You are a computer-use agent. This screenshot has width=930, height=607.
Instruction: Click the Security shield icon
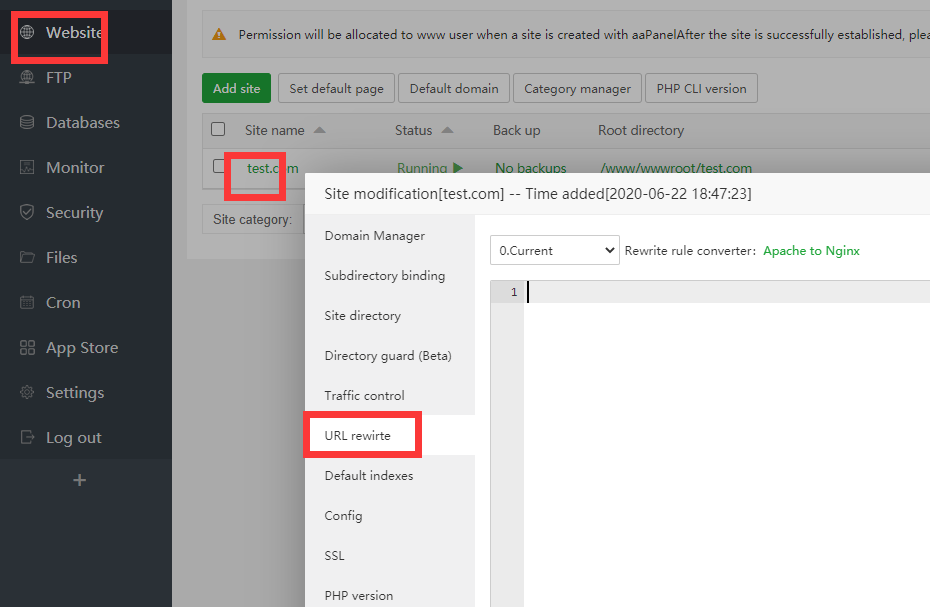pyautogui.click(x=28, y=213)
